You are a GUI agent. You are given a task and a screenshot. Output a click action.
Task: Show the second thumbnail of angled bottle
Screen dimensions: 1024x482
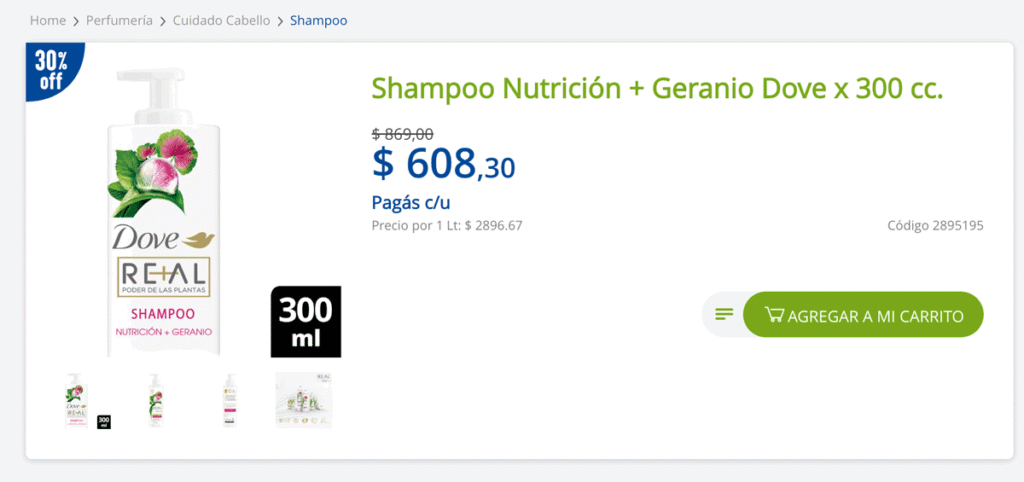tap(155, 400)
